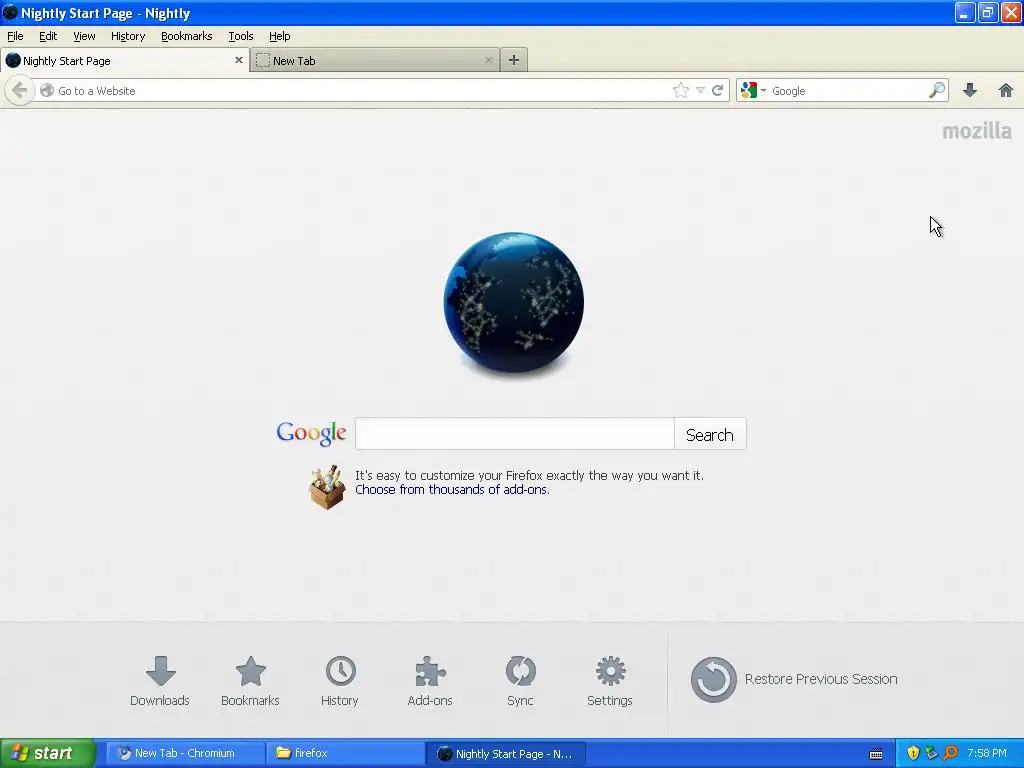Open a new tab with plus button
The image size is (1024, 768).
[514, 60]
